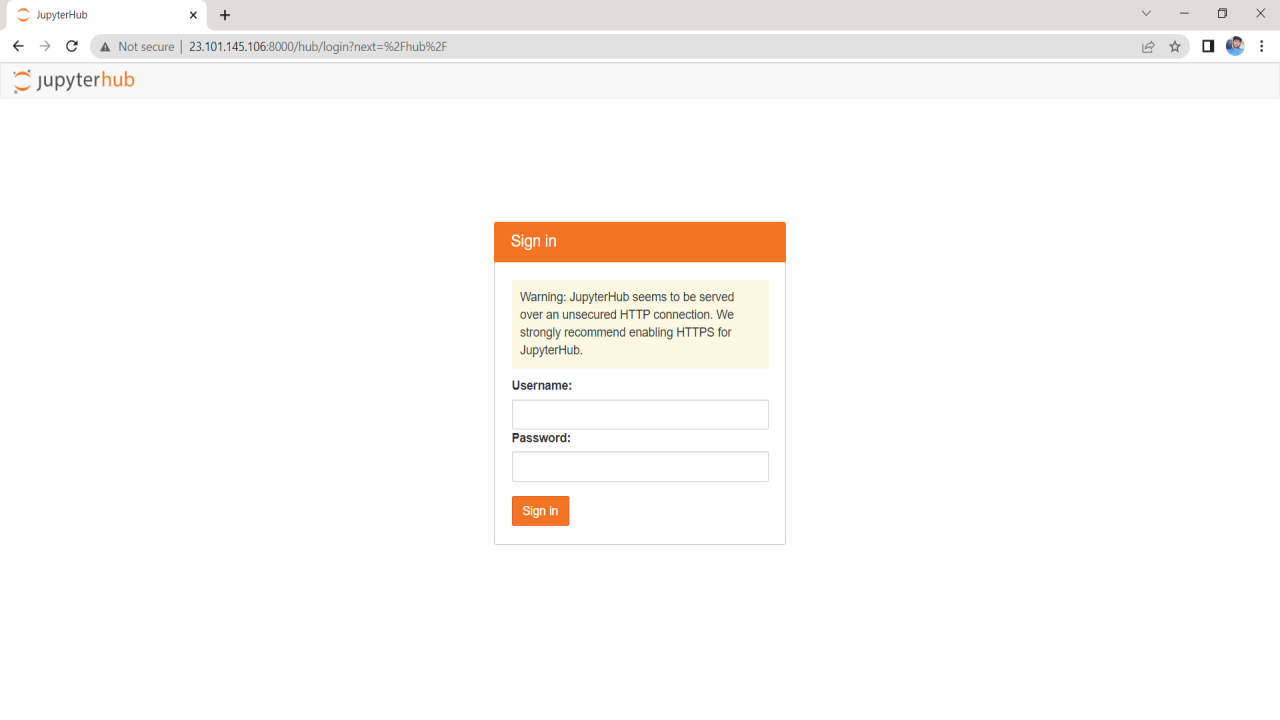Go back using browser back arrow
The height and width of the screenshot is (720, 1280).
click(x=18, y=46)
